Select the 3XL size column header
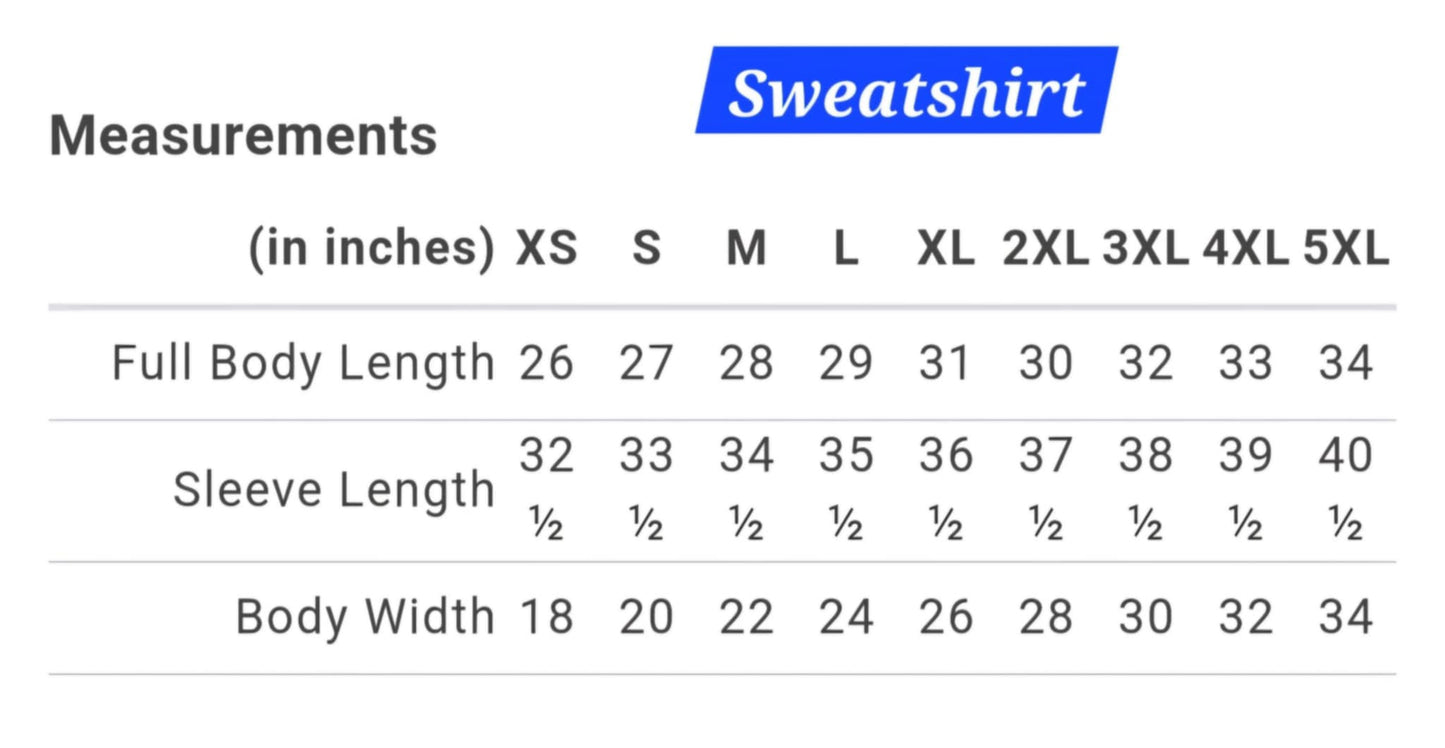This screenshot has height=748, width=1445. coord(1146,249)
